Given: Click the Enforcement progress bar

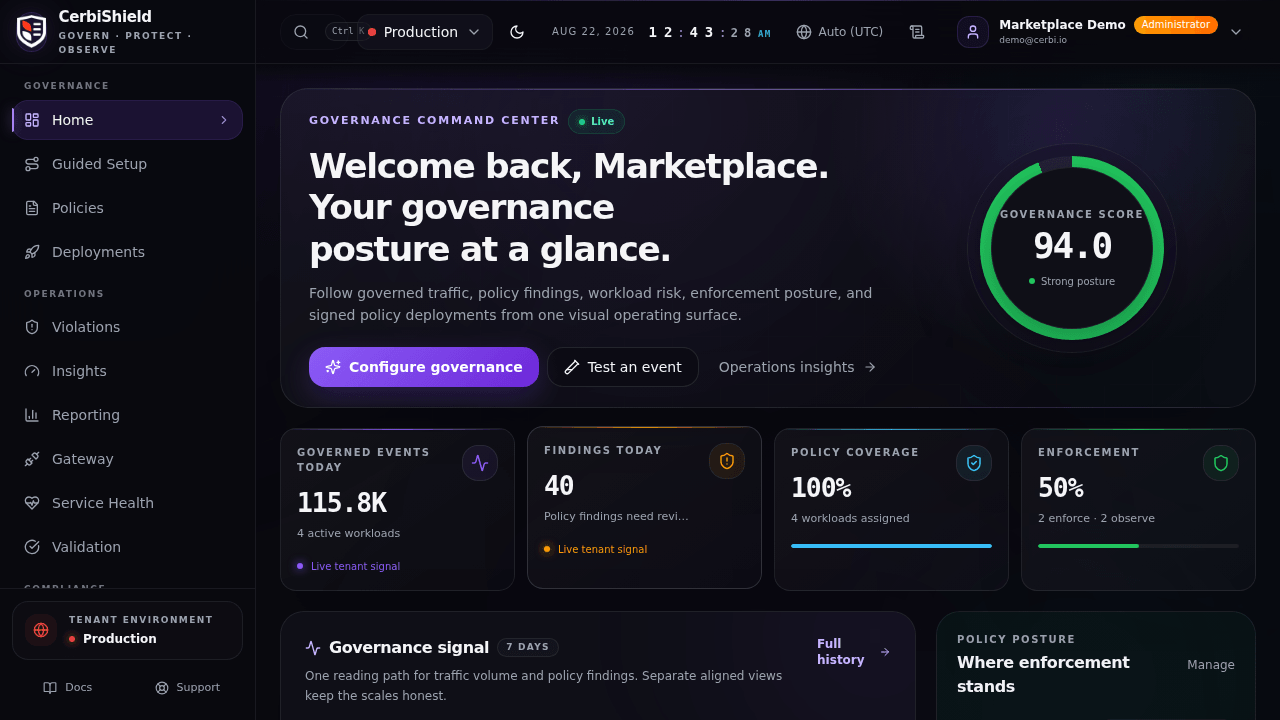Looking at the screenshot, I should tap(1138, 546).
